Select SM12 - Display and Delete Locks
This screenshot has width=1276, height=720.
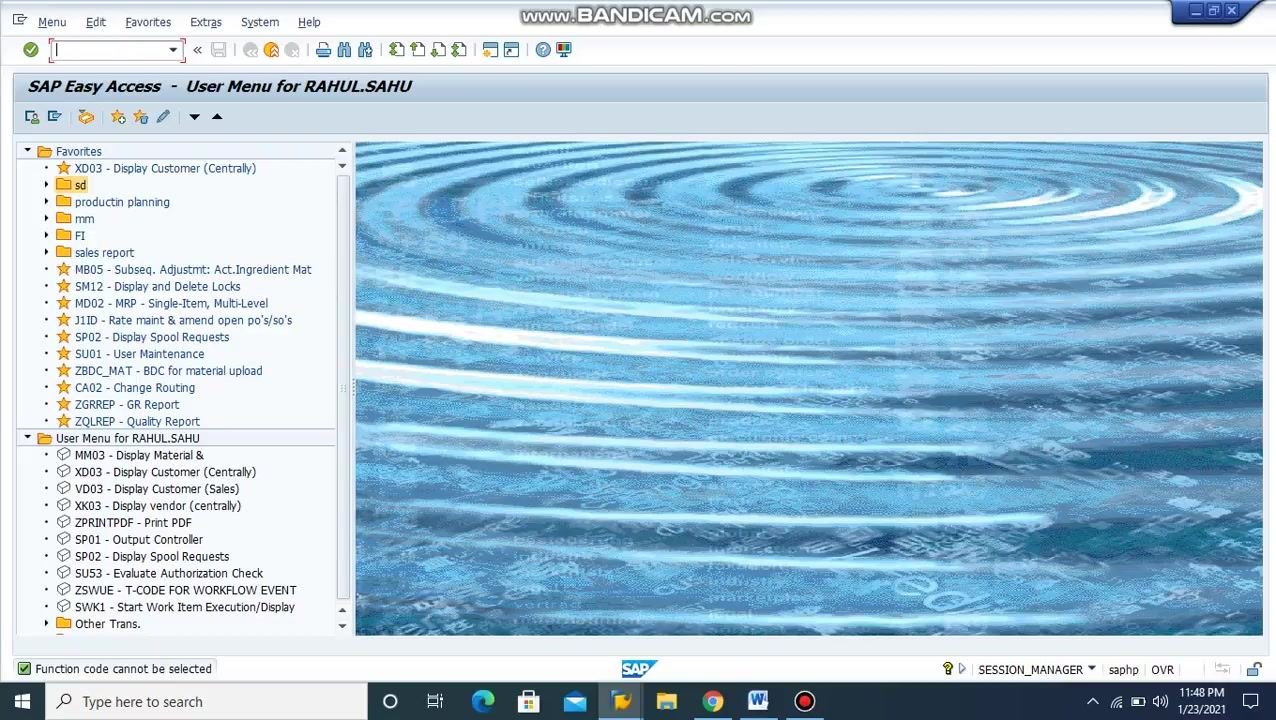157,287
